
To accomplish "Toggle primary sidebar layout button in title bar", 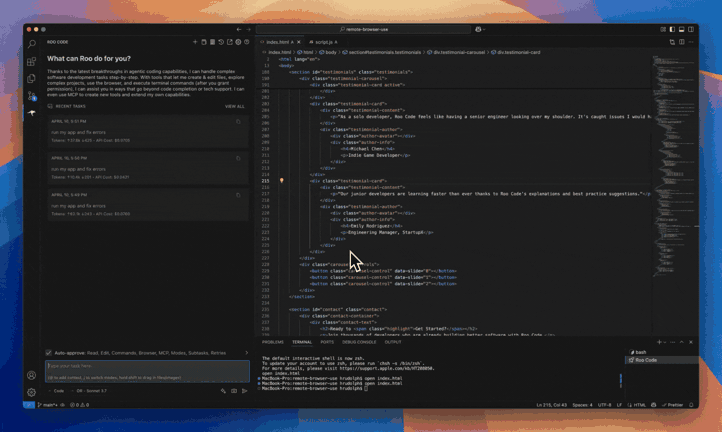I will [672, 29].
